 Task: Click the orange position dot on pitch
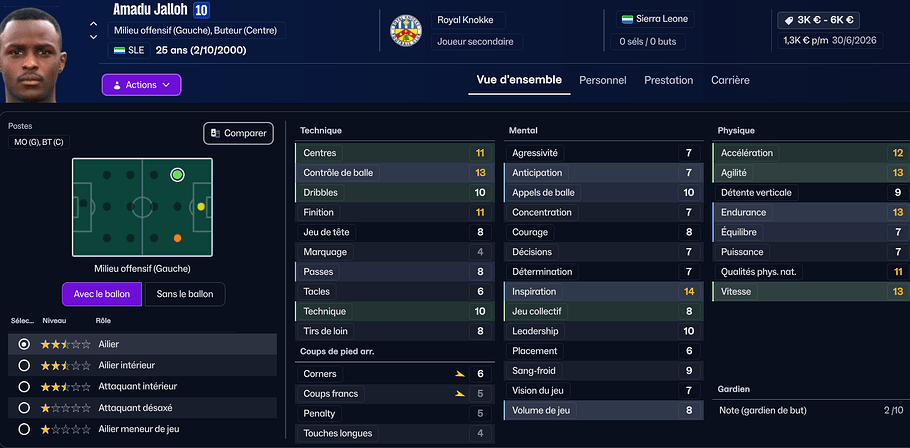[x=177, y=238]
